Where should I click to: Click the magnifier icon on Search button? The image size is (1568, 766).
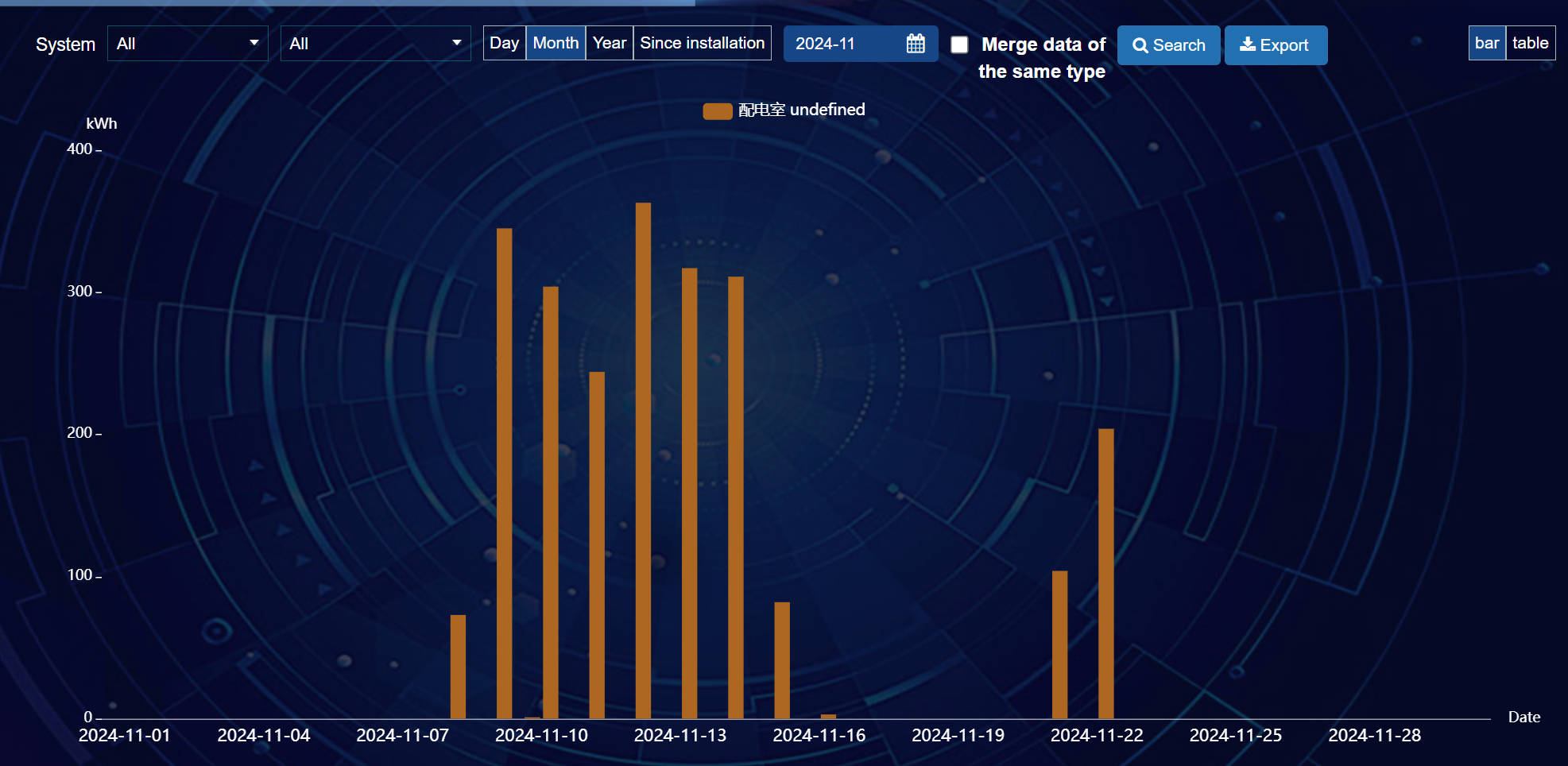pyautogui.click(x=1142, y=45)
